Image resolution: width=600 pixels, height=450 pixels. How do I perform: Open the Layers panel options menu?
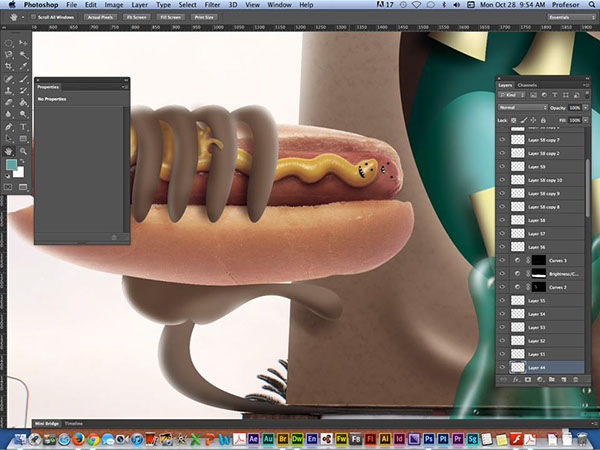(x=585, y=85)
